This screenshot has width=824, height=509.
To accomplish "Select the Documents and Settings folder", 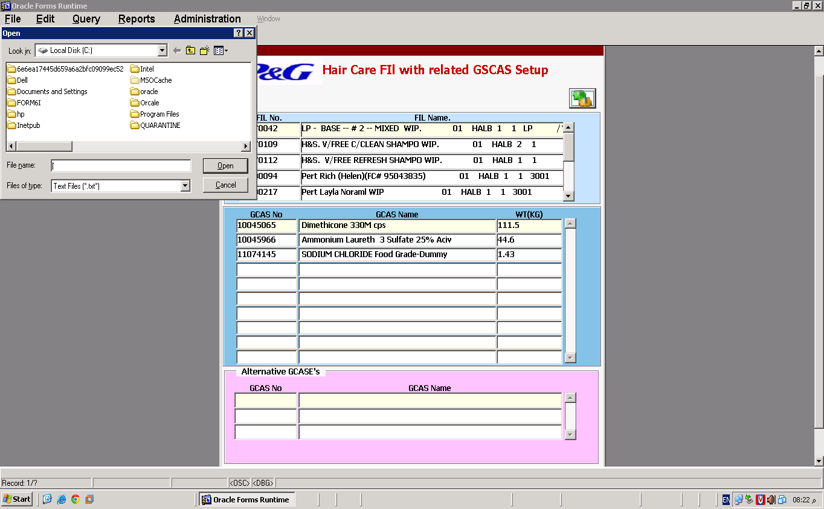I will 47,91.
